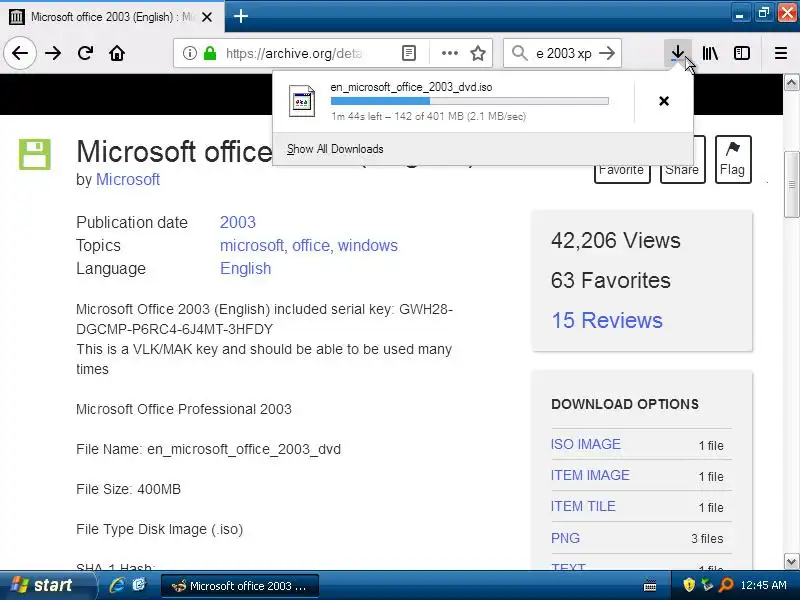Click the page scrollbar up arrow
800x600 pixels.
click(x=791, y=83)
